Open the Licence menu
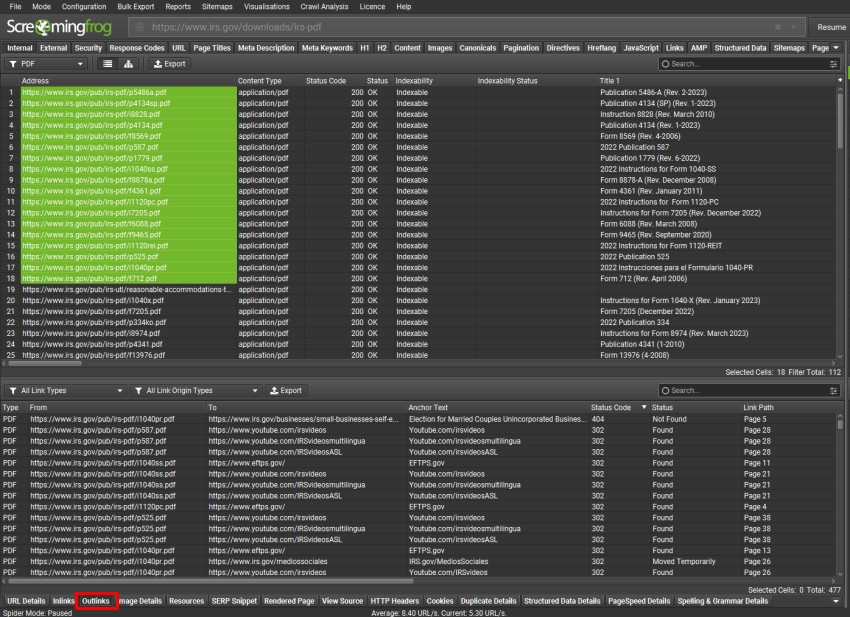 tap(372, 7)
